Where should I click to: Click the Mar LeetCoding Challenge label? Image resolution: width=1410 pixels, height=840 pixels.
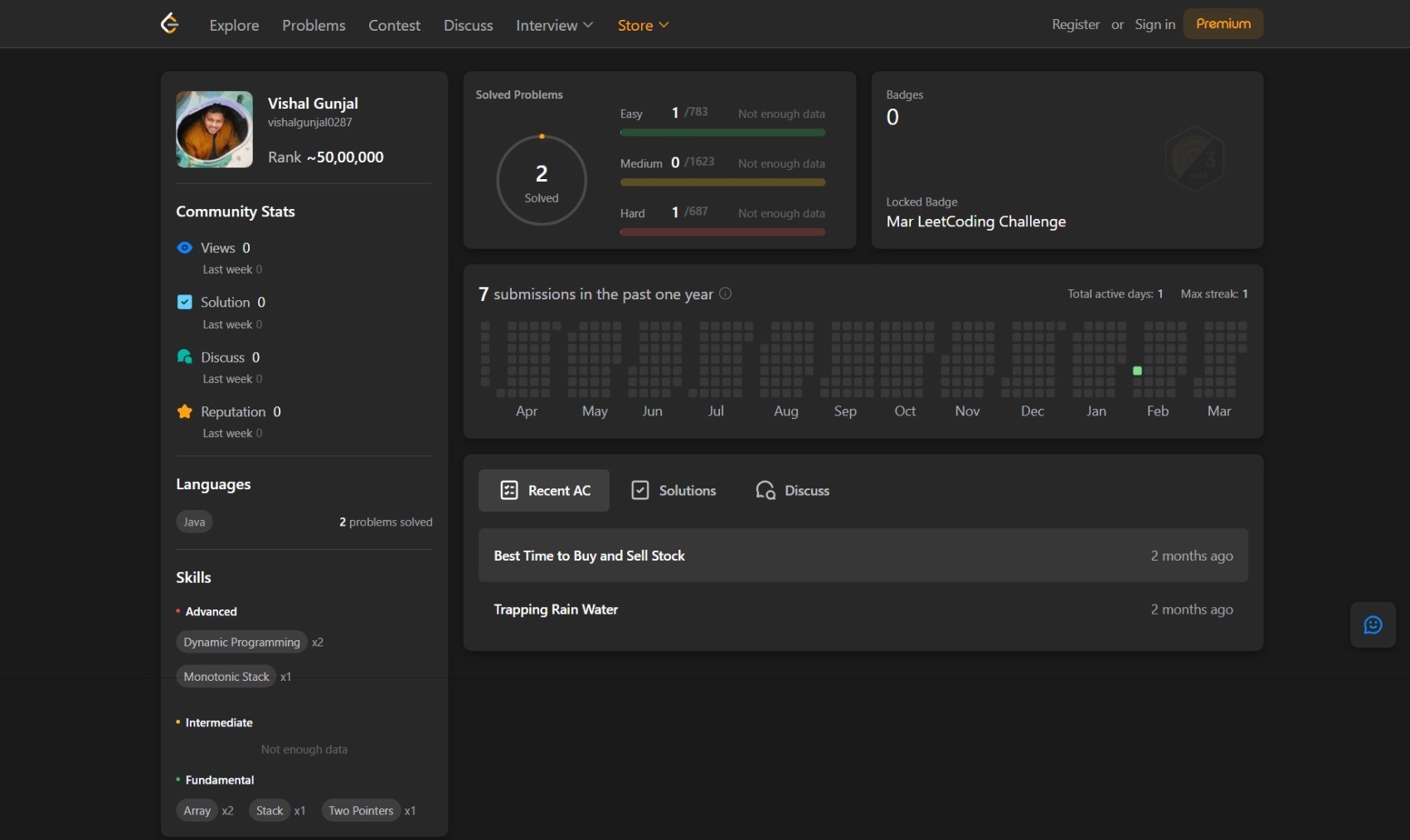[x=976, y=221]
